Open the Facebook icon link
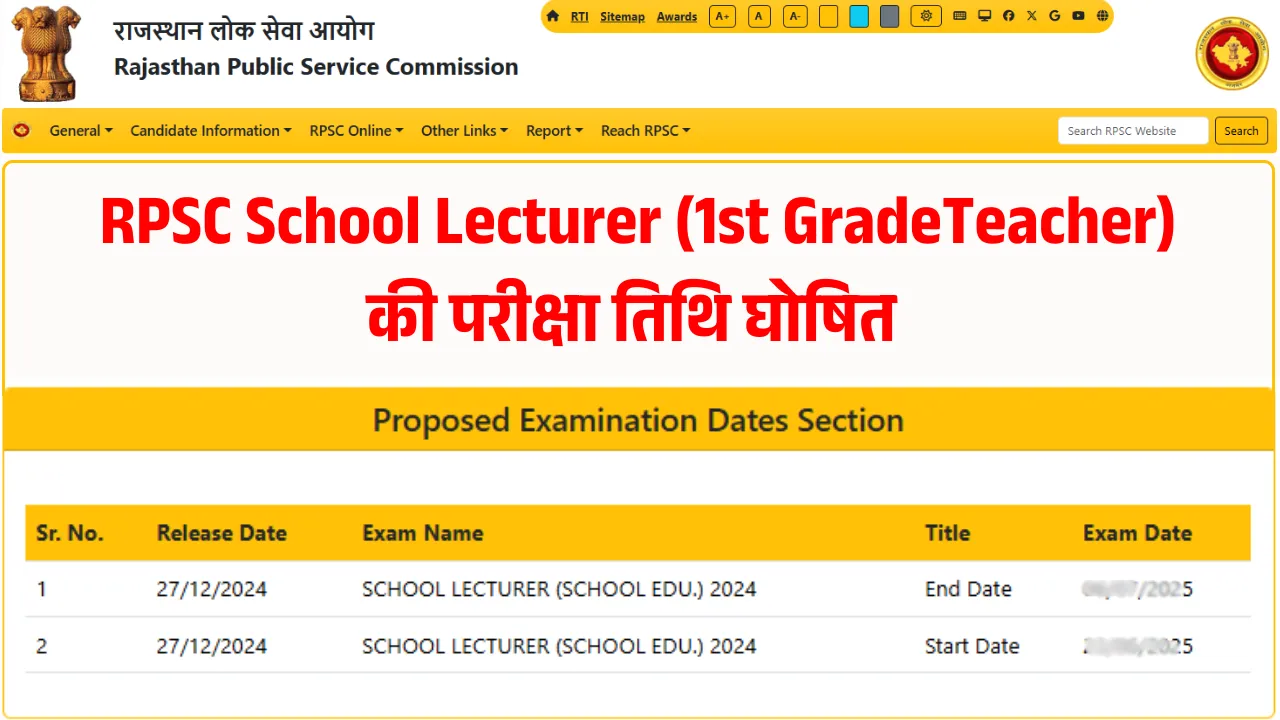 [x=1008, y=16]
